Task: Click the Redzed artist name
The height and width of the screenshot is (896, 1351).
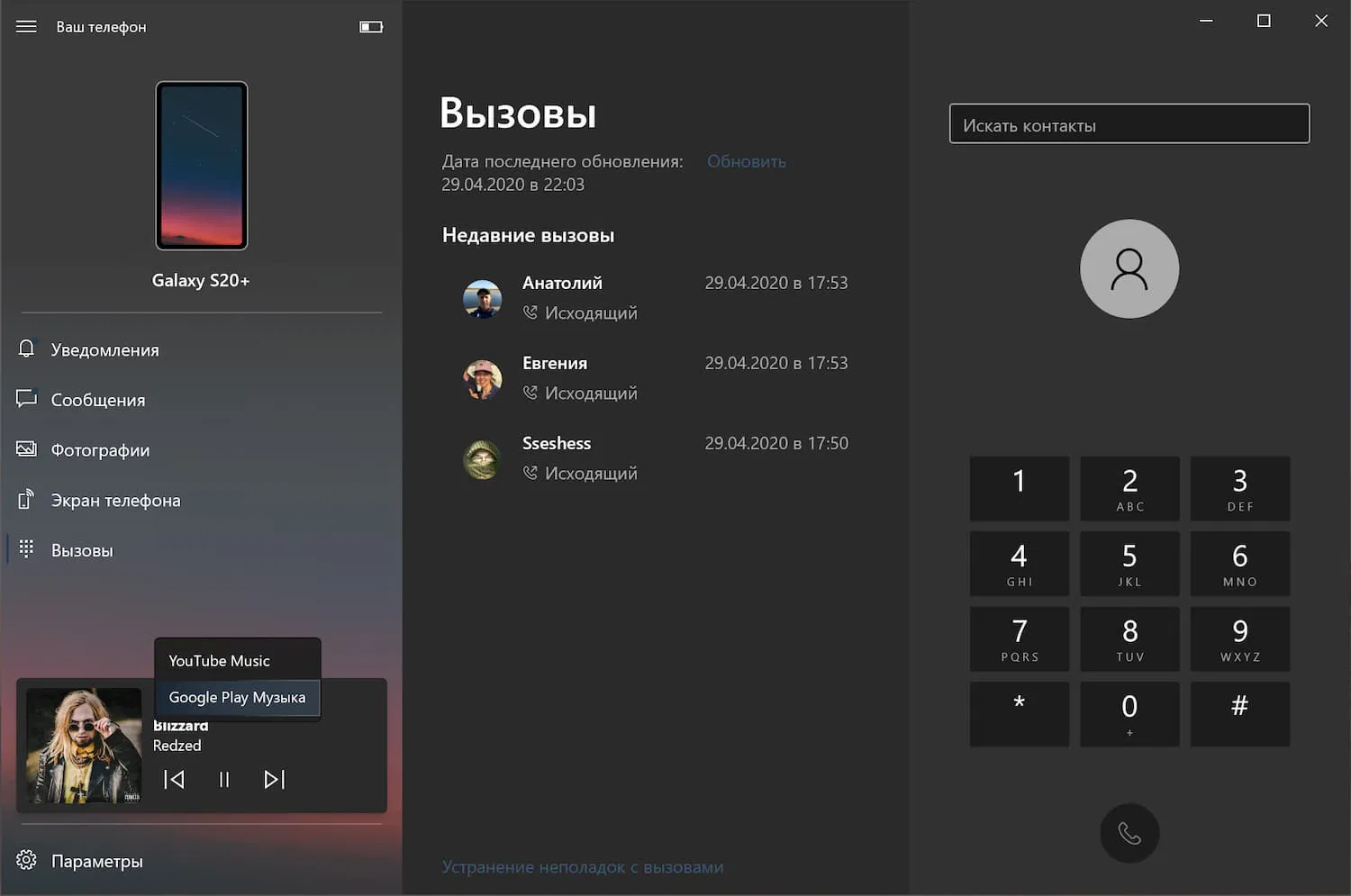Action: pyautogui.click(x=177, y=746)
